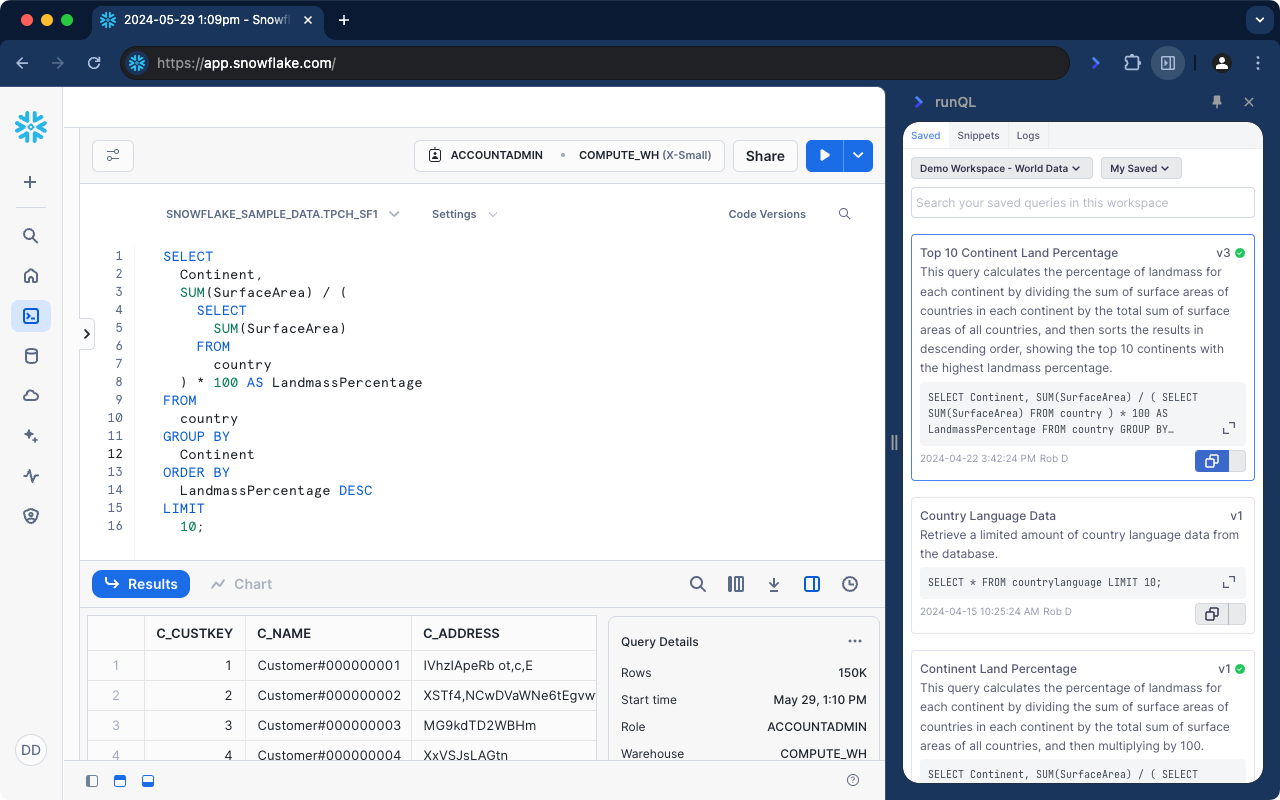Viewport: 1280px width, 800px height.
Task: Pin the runQL panel
Action: (1217, 102)
